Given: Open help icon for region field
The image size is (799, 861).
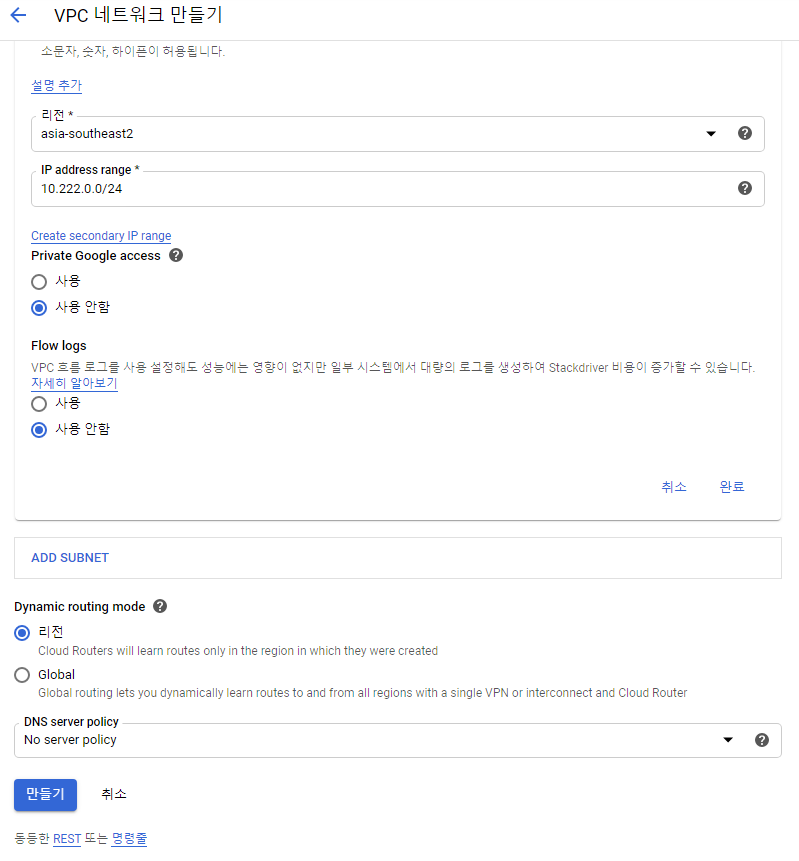Looking at the screenshot, I should click(x=745, y=133).
